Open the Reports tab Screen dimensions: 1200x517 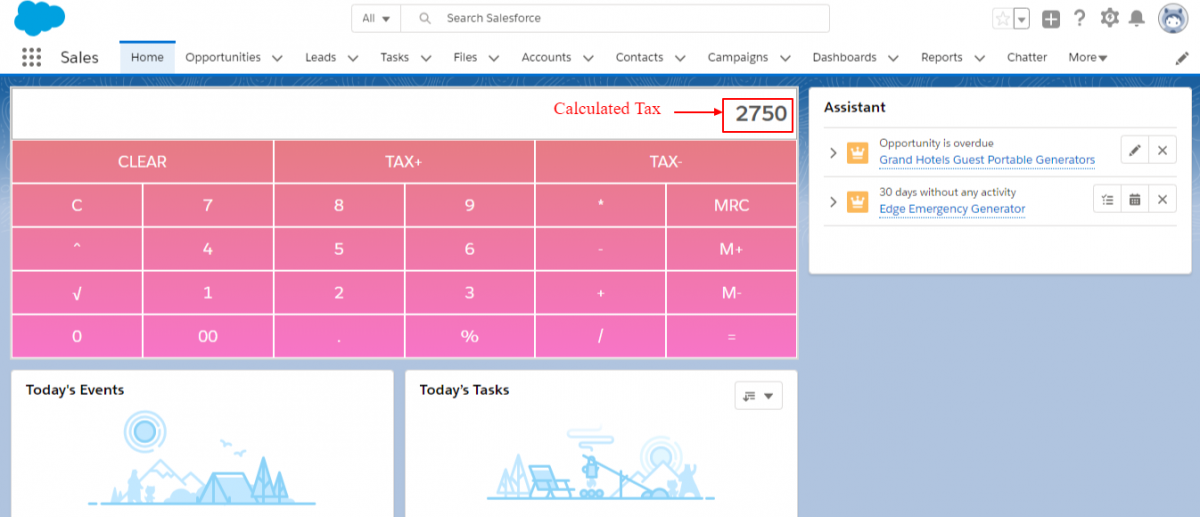tap(942, 58)
